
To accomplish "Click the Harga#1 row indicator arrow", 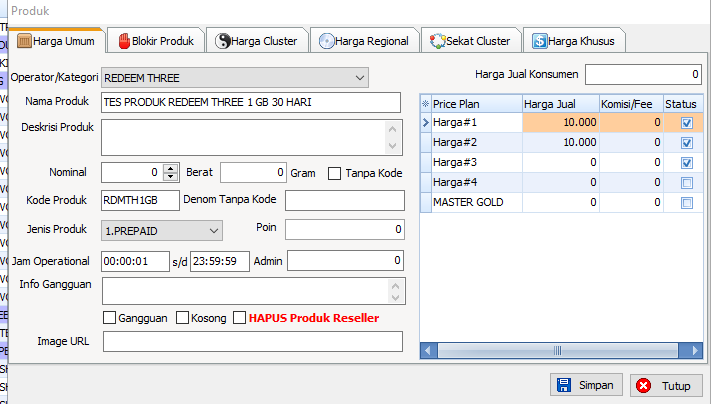I will click(x=425, y=123).
